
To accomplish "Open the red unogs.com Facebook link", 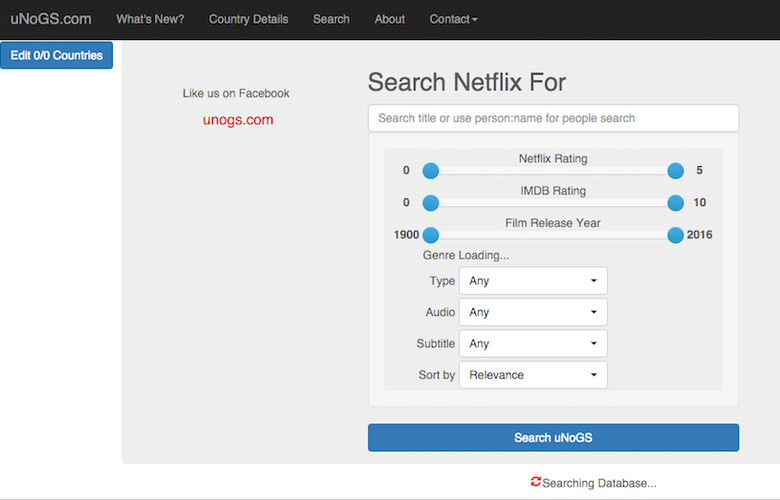I will [x=238, y=119].
